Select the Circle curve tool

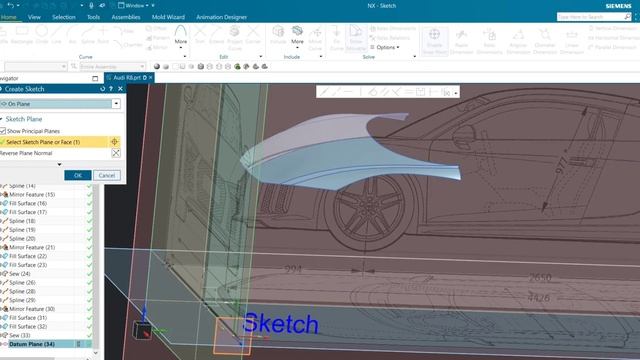42,35
